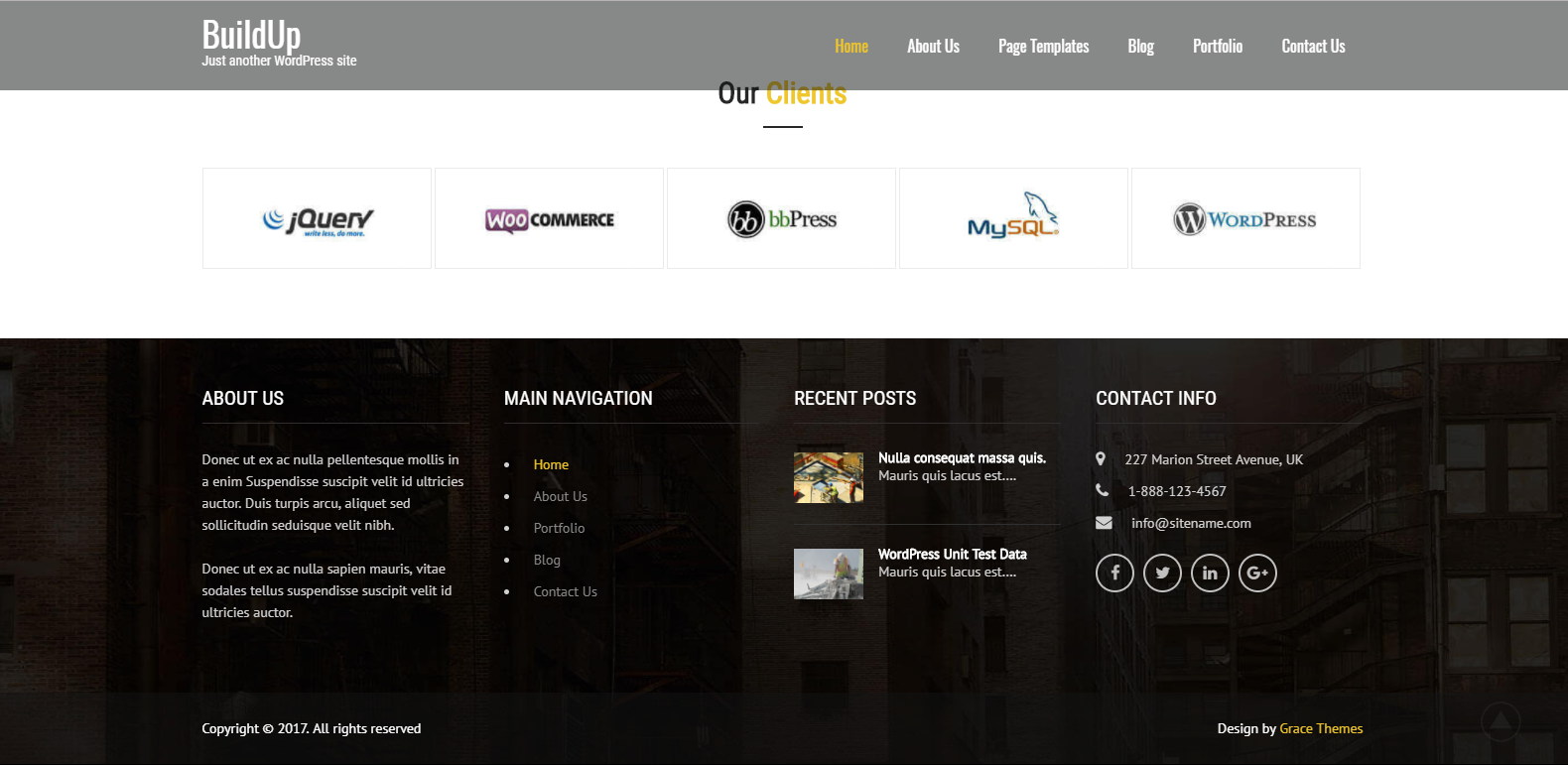
Task: Open the Grace Themes link
Action: (x=1321, y=728)
